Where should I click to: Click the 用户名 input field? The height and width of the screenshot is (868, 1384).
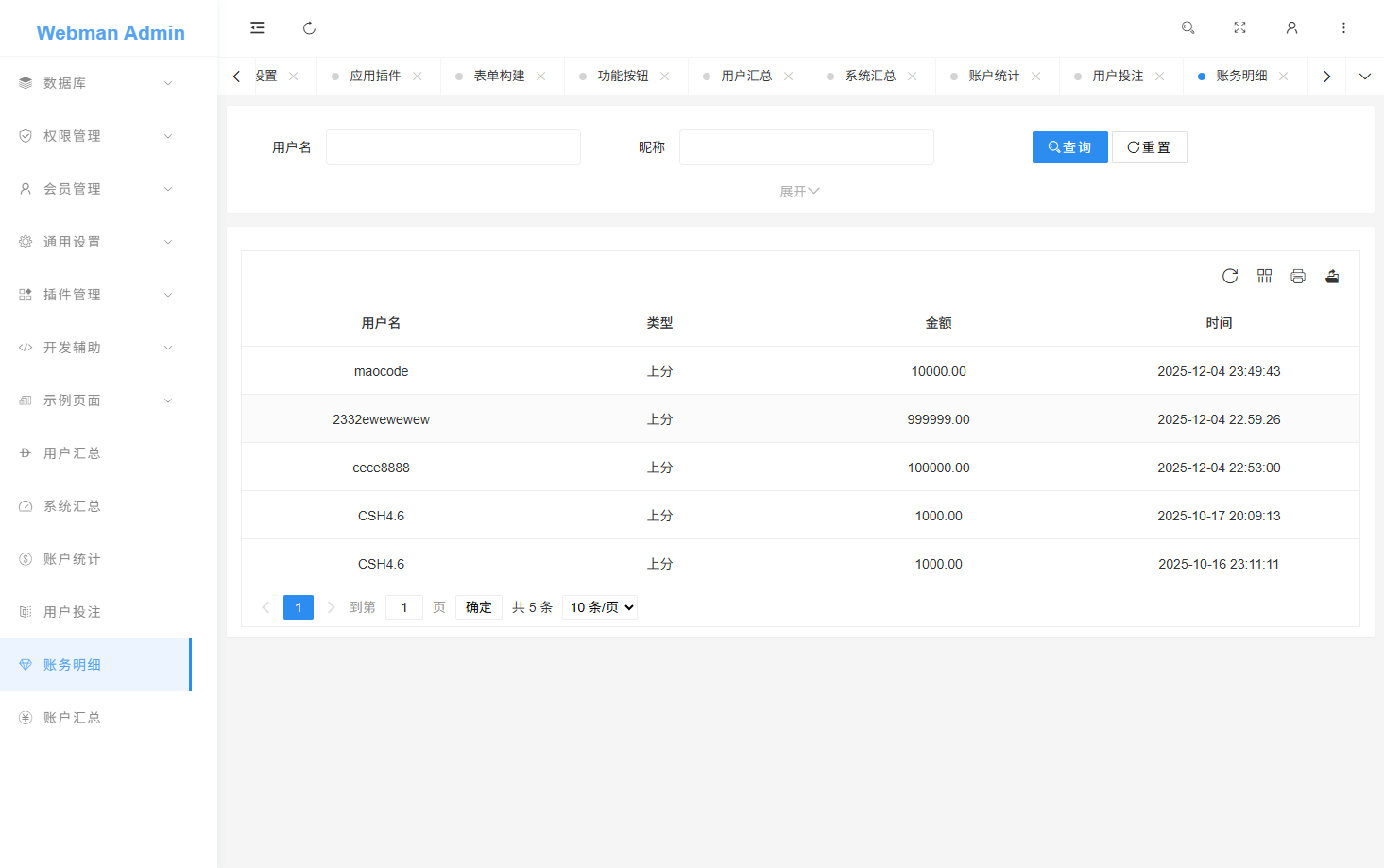pyautogui.click(x=453, y=147)
